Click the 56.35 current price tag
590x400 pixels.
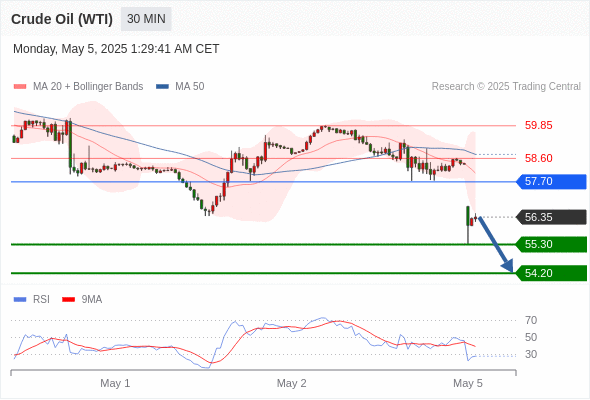tap(552, 217)
